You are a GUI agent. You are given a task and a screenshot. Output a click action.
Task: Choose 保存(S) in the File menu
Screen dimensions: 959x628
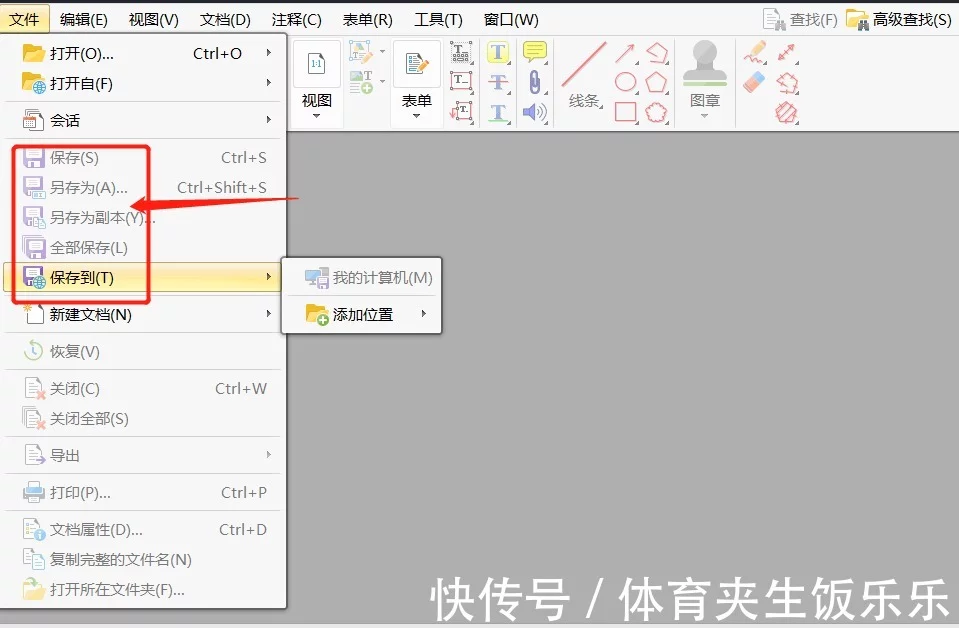[x=144, y=158]
